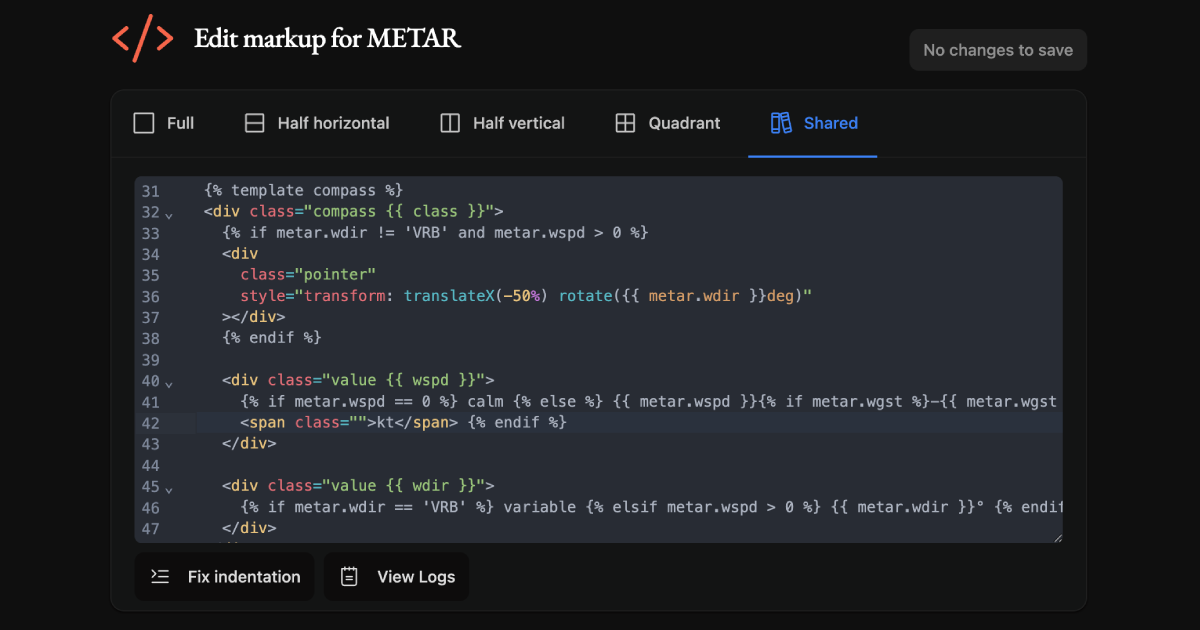Collapse the code fold at line 40
1200x630 pixels.
coord(169,384)
